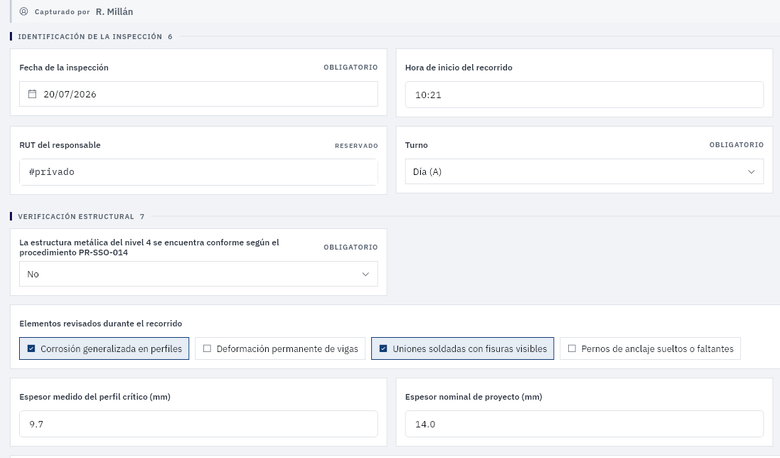Click the Espesor nominal de proyecto field

coord(584,424)
